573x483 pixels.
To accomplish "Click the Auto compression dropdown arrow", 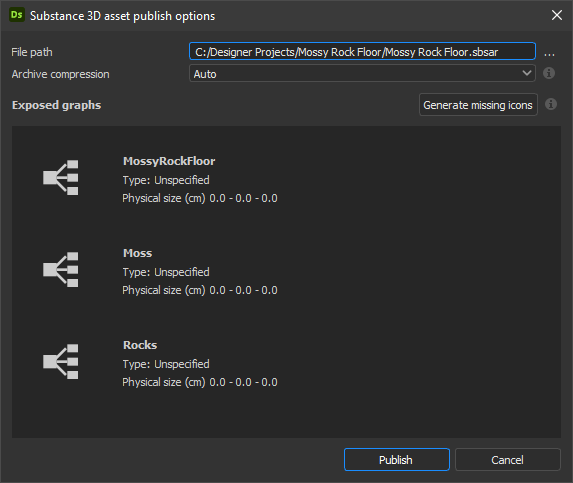I will point(527,73).
